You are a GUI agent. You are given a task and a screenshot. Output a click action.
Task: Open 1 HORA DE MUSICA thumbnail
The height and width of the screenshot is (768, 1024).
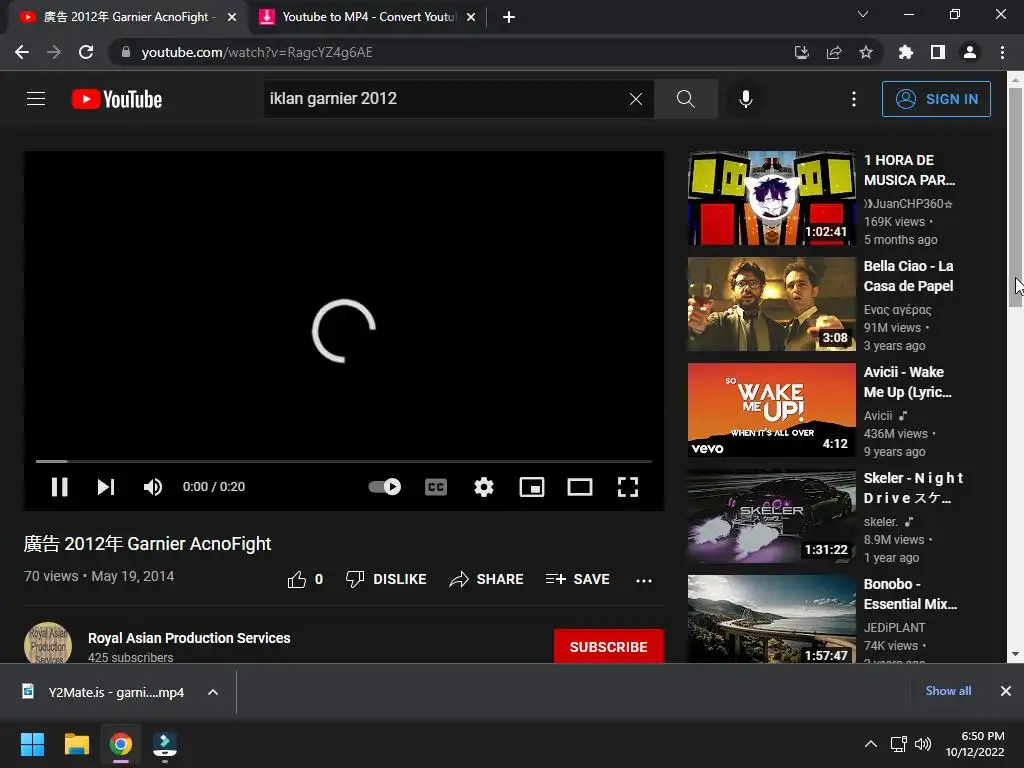point(771,198)
